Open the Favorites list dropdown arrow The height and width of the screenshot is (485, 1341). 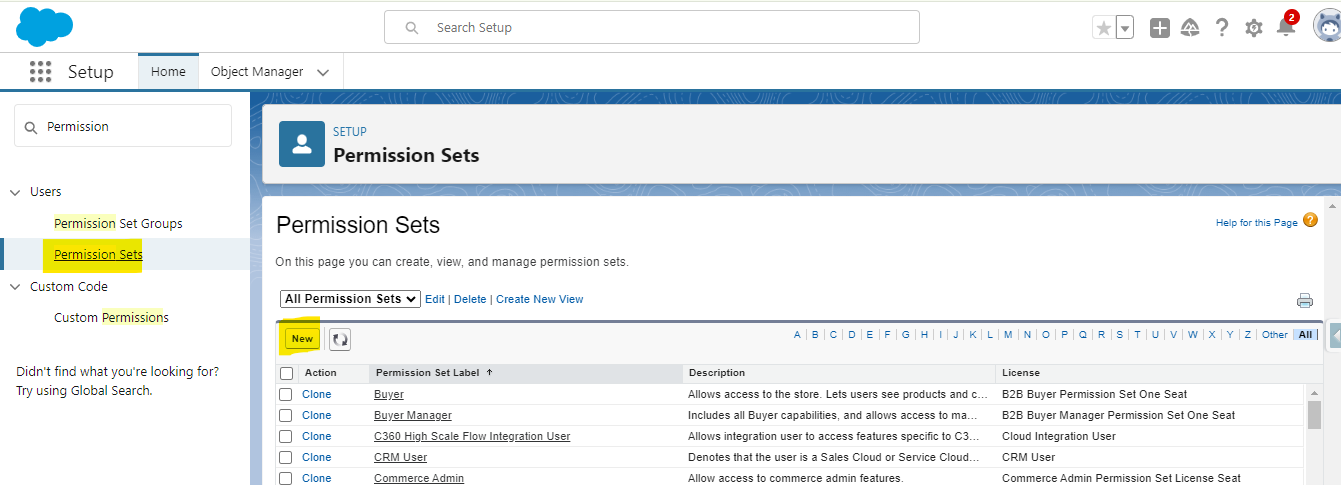tap(1125, 28)
